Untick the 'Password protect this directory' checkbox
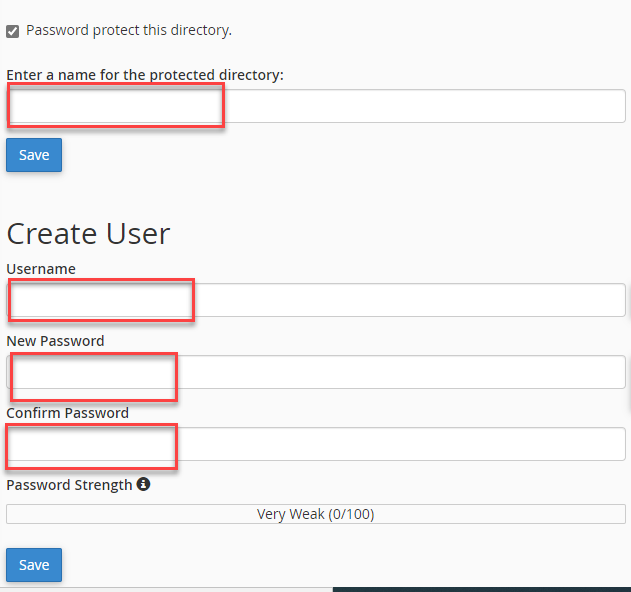The height and width of the screenshot is (592, 631). pos(12,31)
